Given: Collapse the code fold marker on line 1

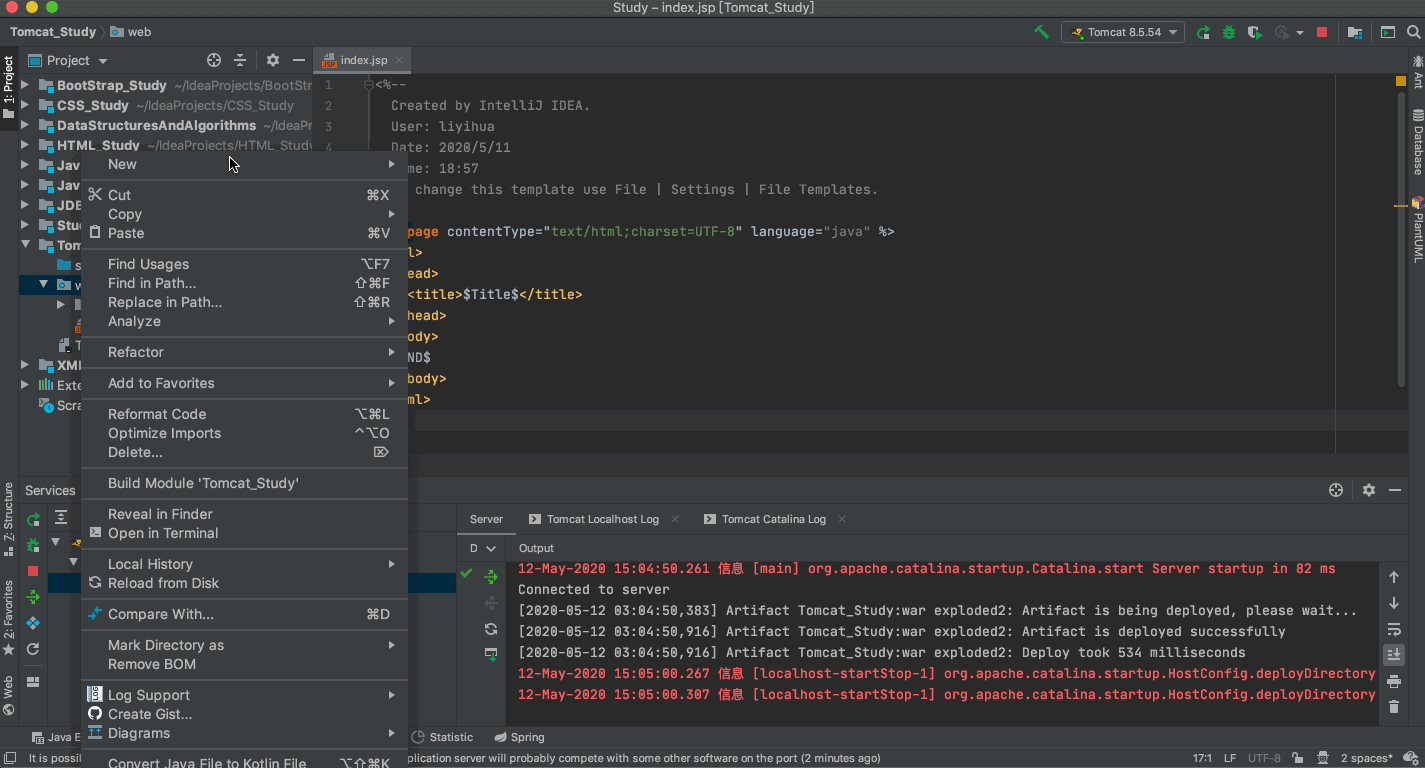Looking at the screenshot, I should pyautogui.click(x=369, y=85).
